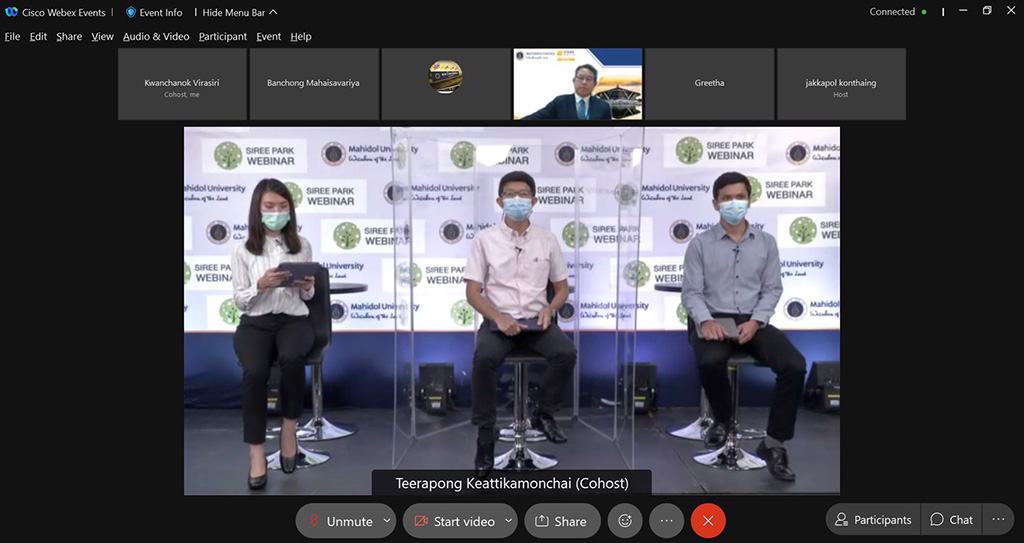Viewport: 1024px width, 543px height.
Task: Click the Share content button
Action: point(561,521)
